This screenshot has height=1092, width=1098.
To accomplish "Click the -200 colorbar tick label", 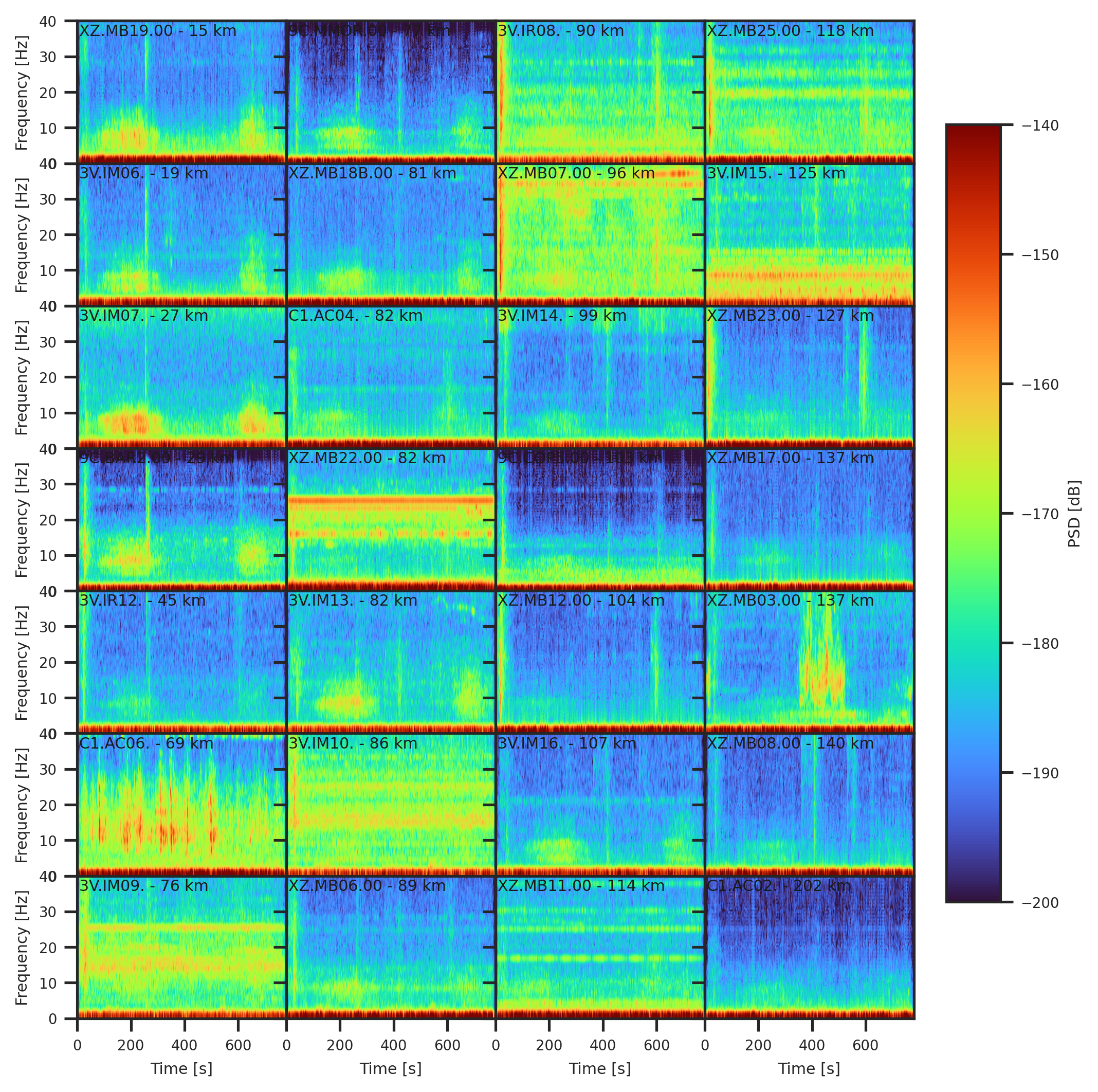I will pyautogui.click(x=1039, y=903).
